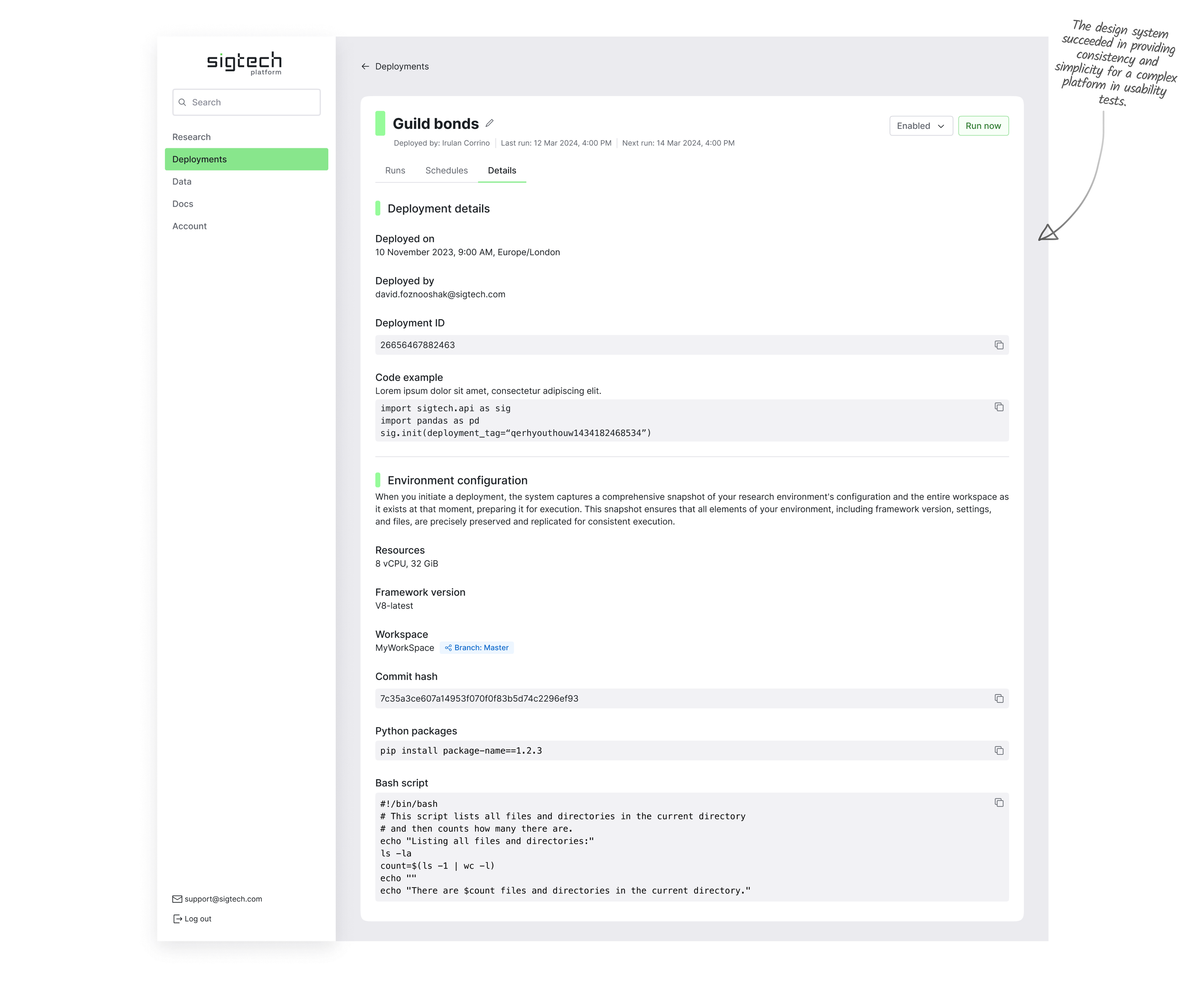Switch to the Runs tab

(x=395, y=170)
